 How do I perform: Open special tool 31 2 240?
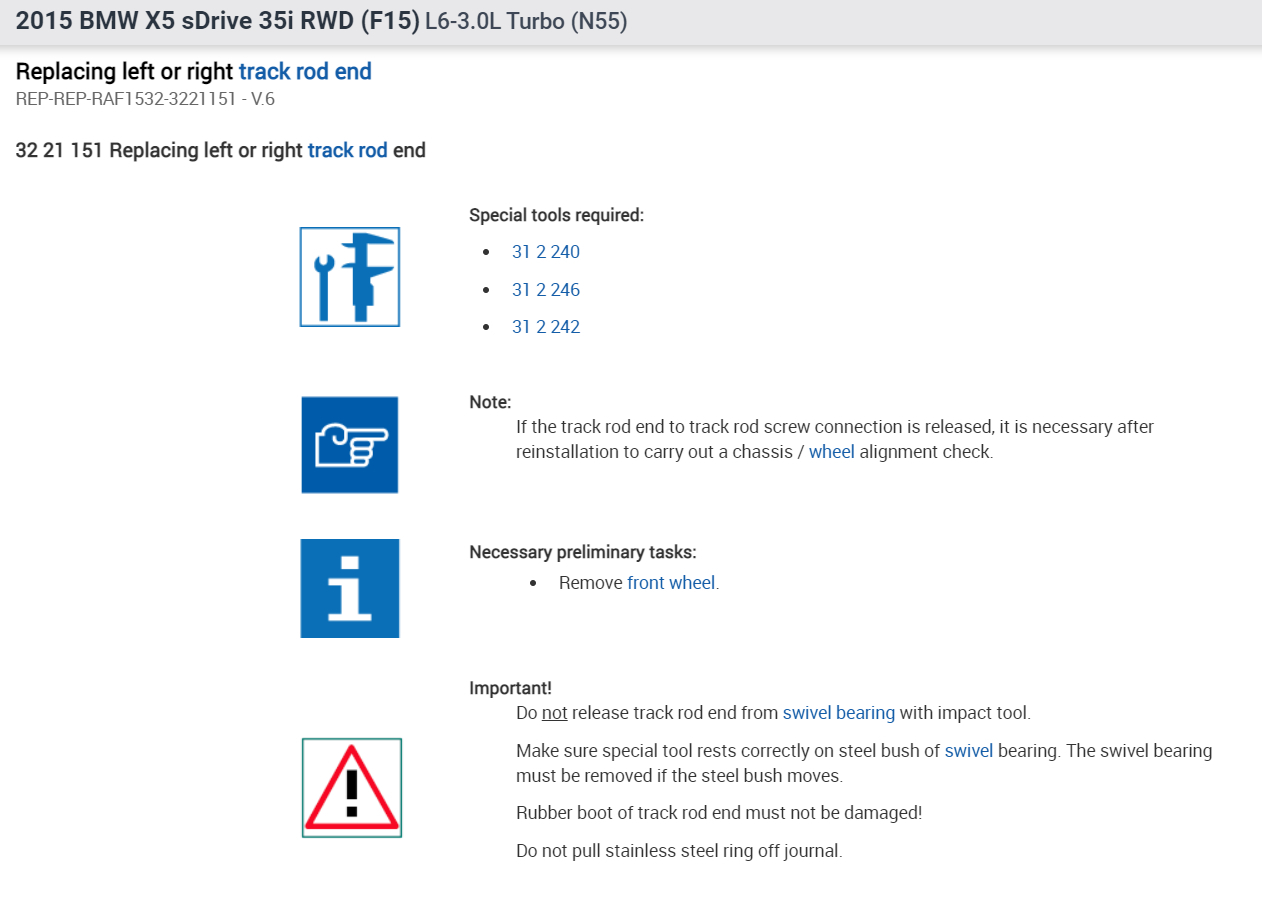click(545, 252)
